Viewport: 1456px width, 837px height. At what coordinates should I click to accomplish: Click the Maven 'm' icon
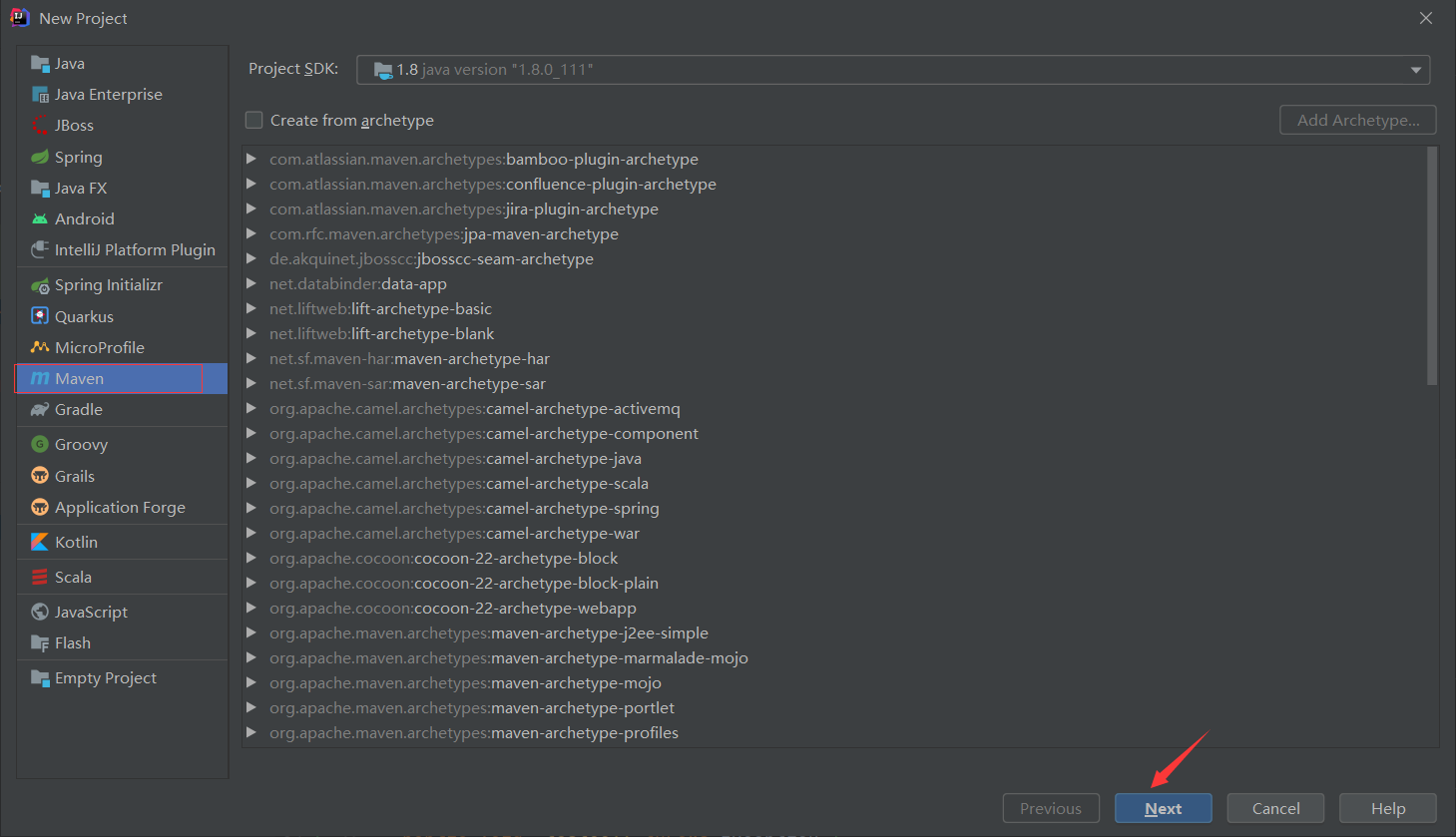tap(40, 379)
